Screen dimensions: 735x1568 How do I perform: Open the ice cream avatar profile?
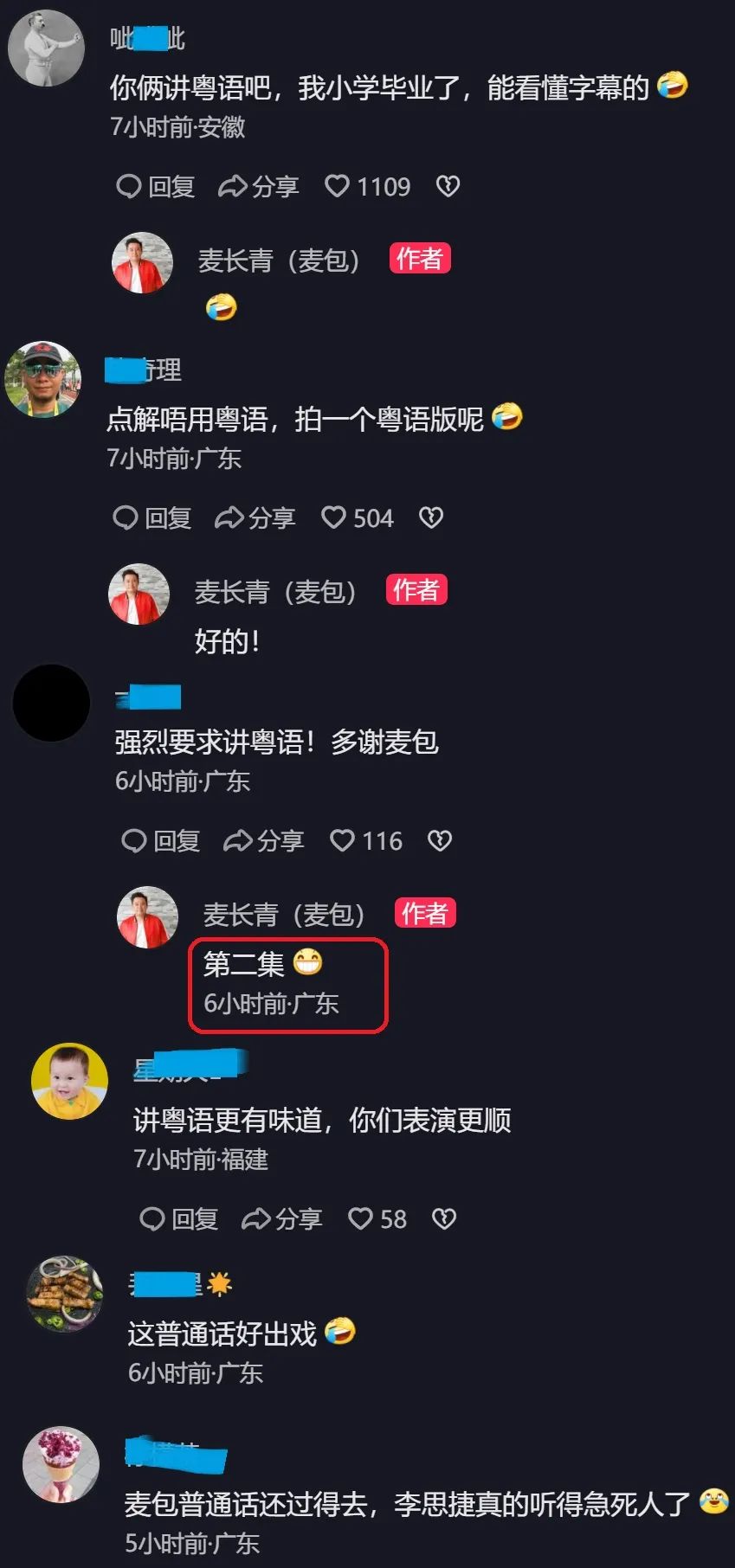61,1464
